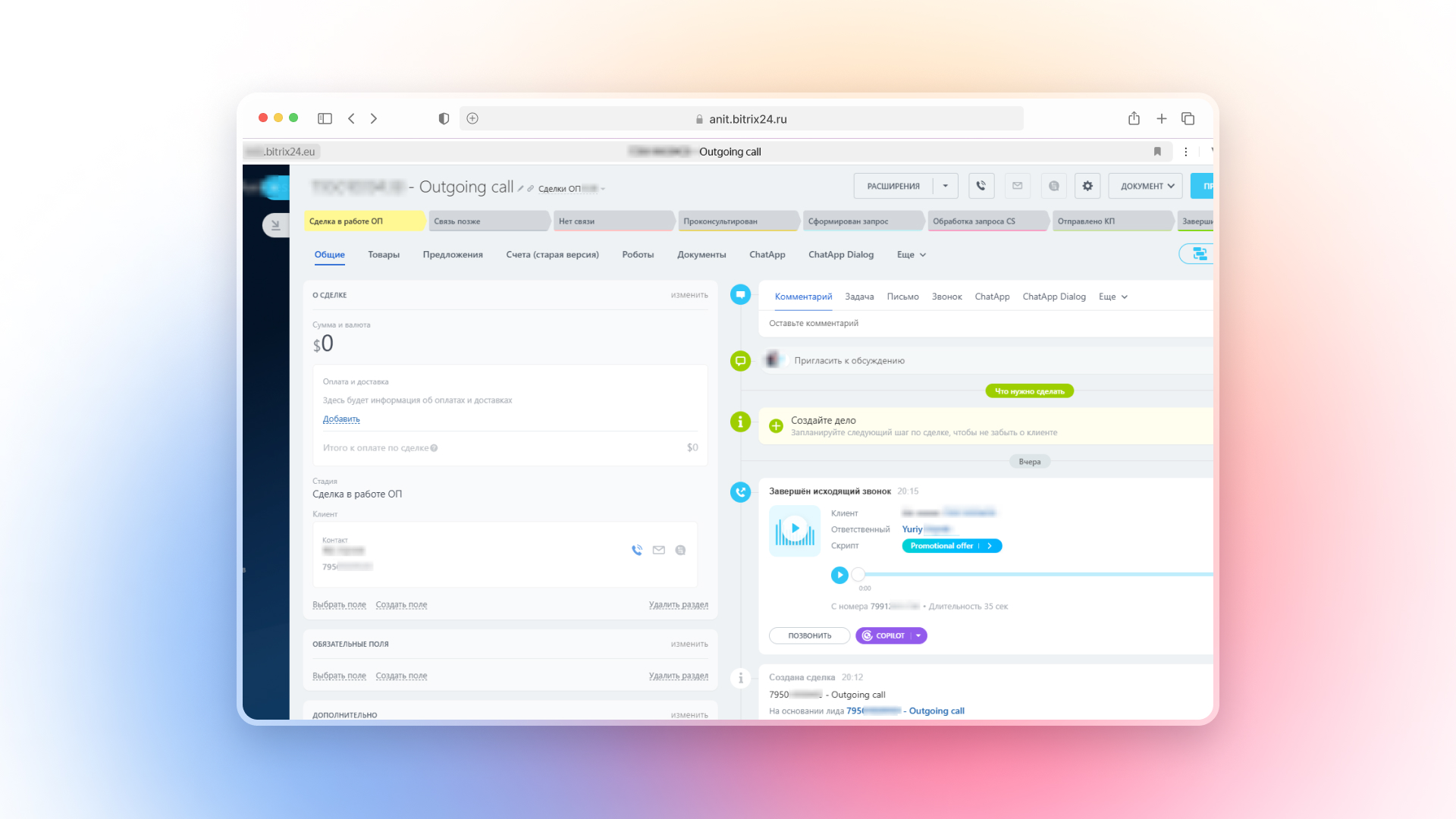
Task: Click the contact's call icon in Клиент card
Action: tap(637, 551)
